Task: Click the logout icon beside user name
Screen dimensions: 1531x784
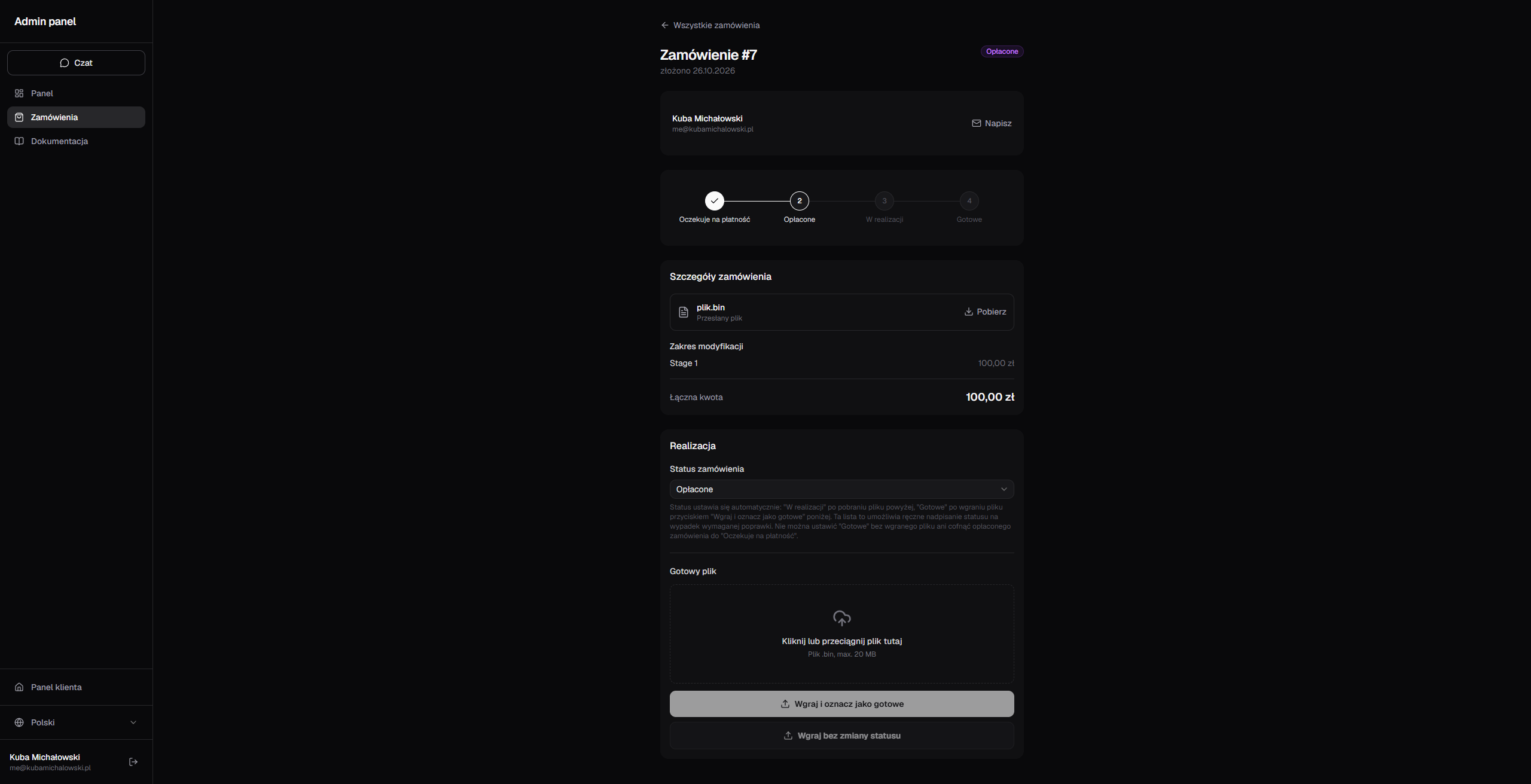Action: 133,762
